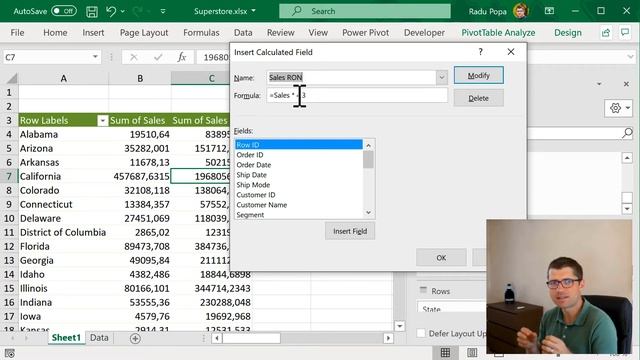Open PivotTable Fields gear tools menu
This screenshot has width=640, height=360.
tap(619, 108)
